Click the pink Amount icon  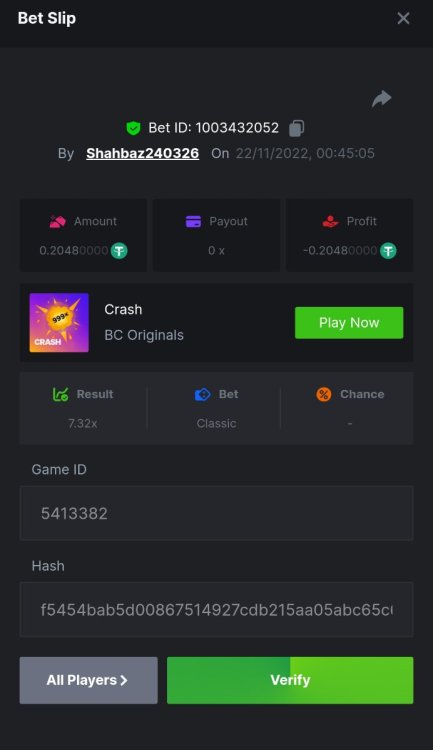[x=57, y=221]
